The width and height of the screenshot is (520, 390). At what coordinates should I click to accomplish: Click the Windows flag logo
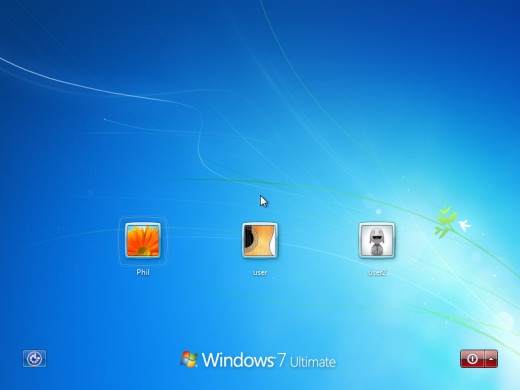point(189,359)
